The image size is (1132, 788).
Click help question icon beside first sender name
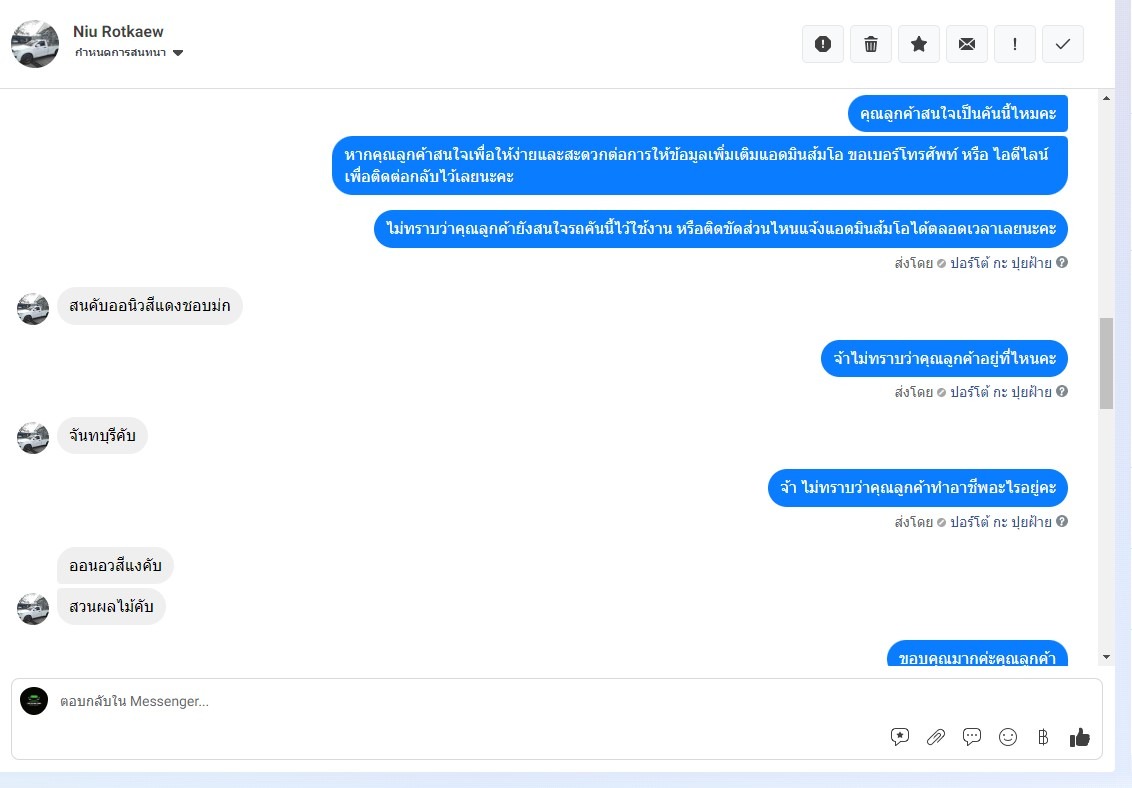(1062, 262)
